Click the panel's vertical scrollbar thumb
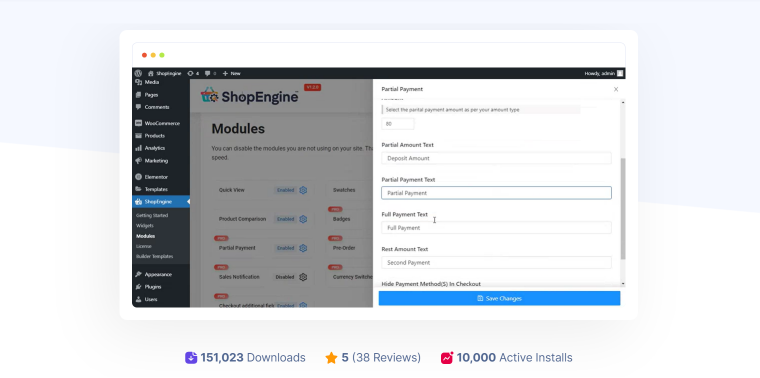This screenshot has width=760, height=378. (x=623, y=208)
